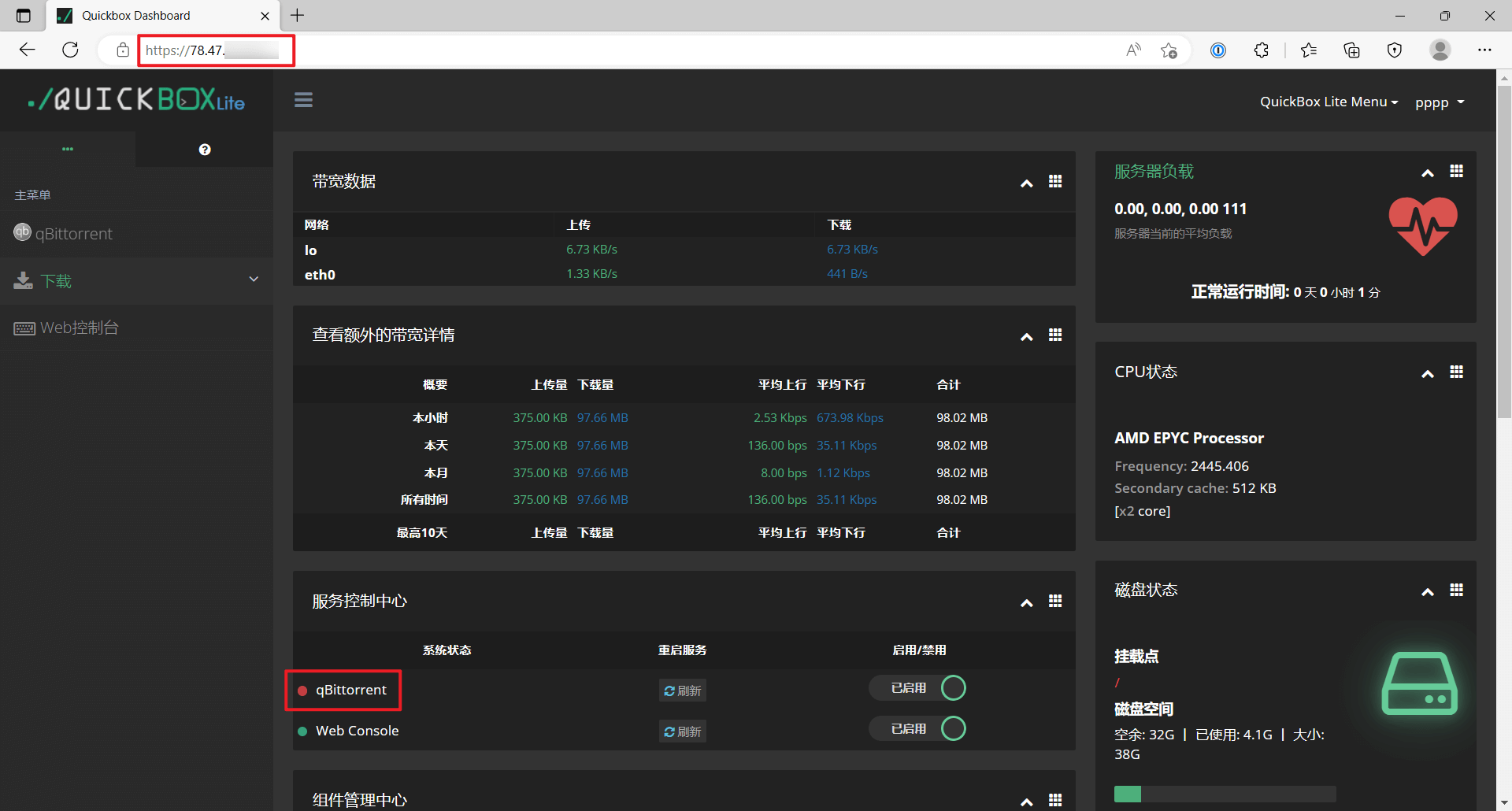Click the browser extensions puzzle icon

click(x=1261, y=50)
